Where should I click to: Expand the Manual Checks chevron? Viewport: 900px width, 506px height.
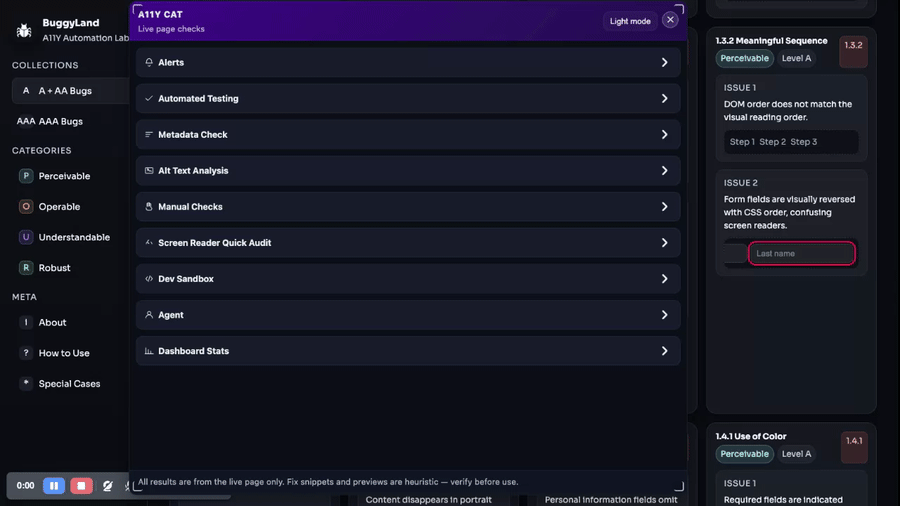coord(664,207)
